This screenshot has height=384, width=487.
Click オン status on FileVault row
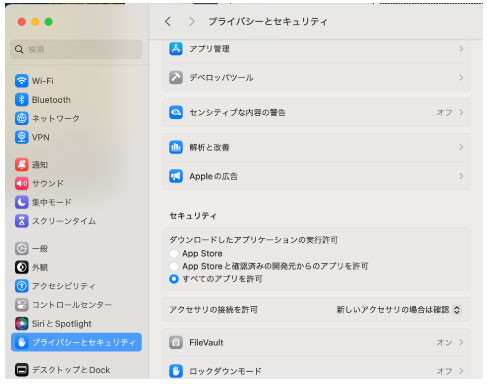pyautogui.click(x=444, y=342)
